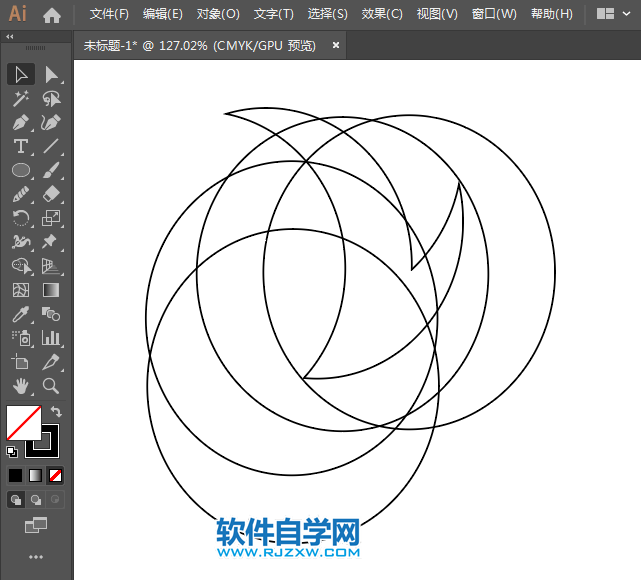Select the Pen tool
Screen dimensions: 641x580
[x=21, y=122]
